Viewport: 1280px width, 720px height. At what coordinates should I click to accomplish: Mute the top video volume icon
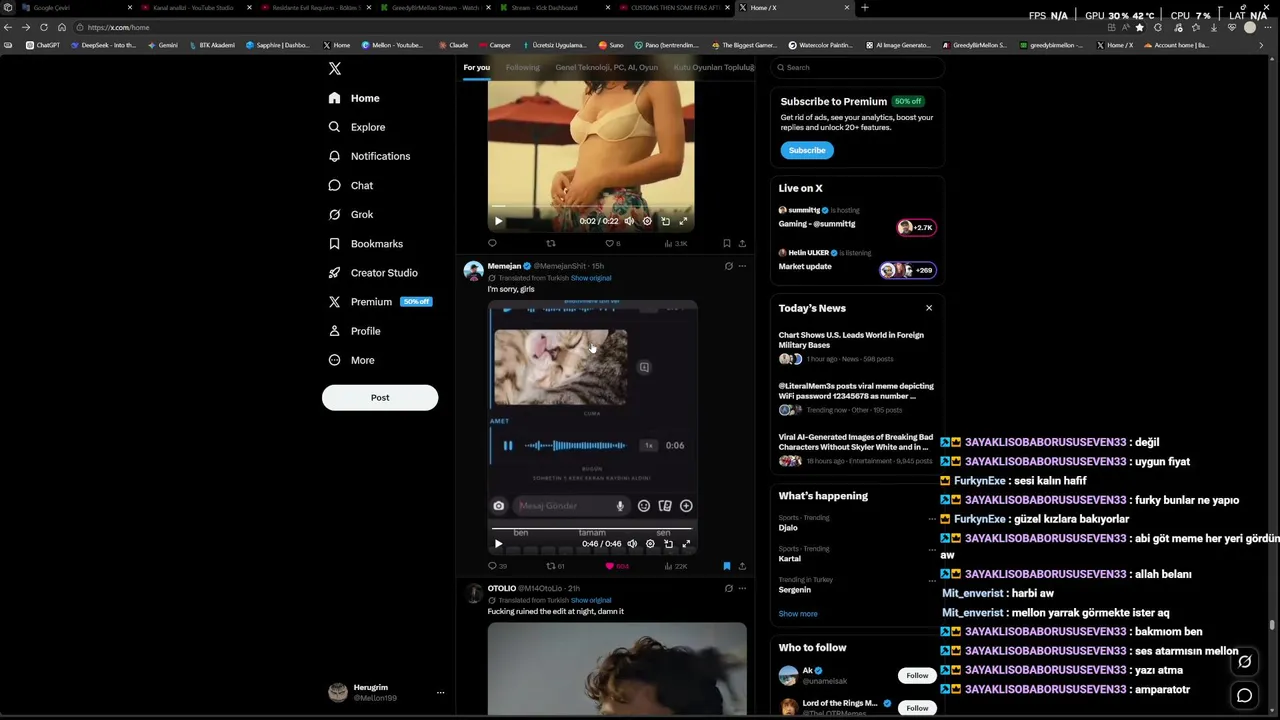[629, 221]
